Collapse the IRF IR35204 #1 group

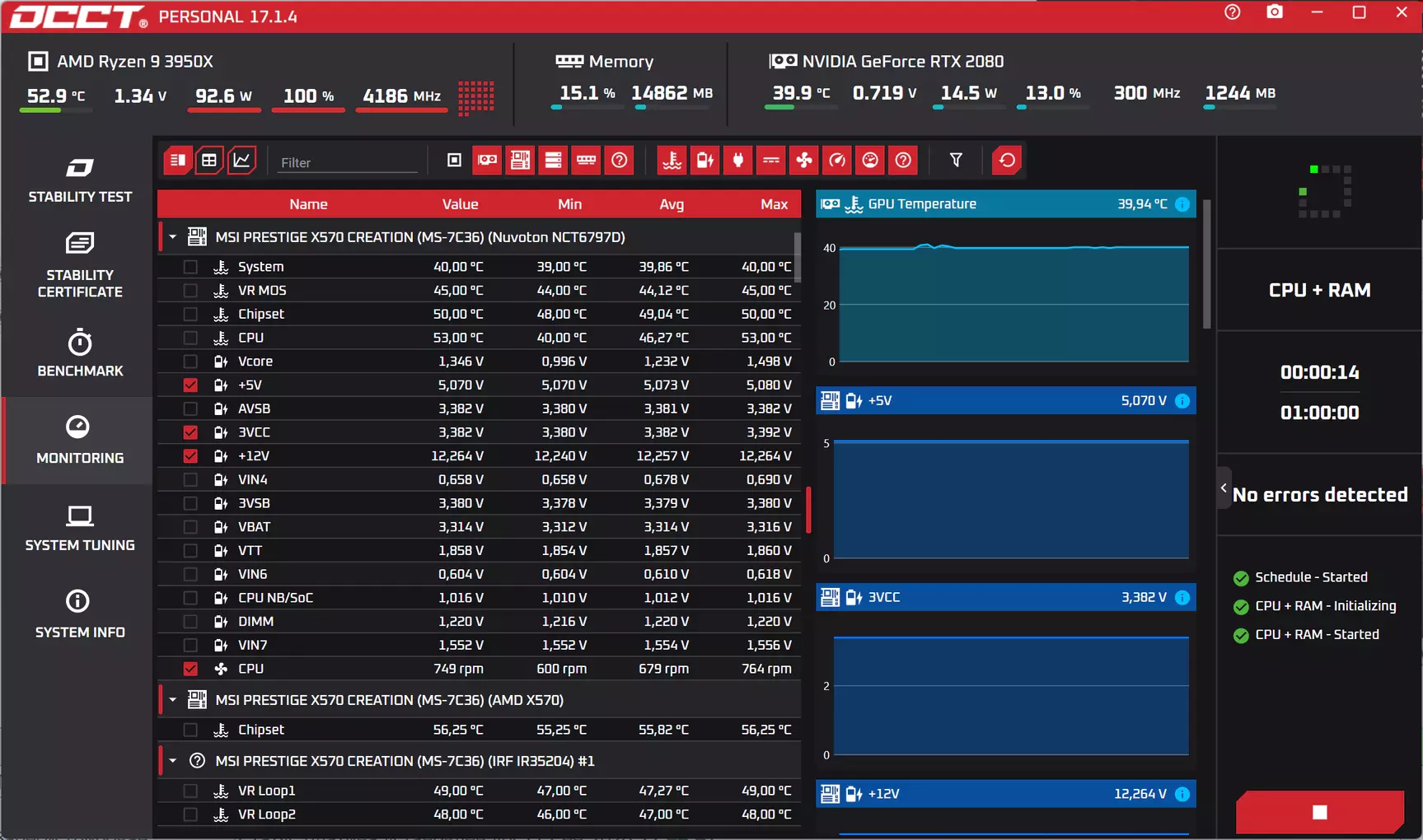point(173,761)
